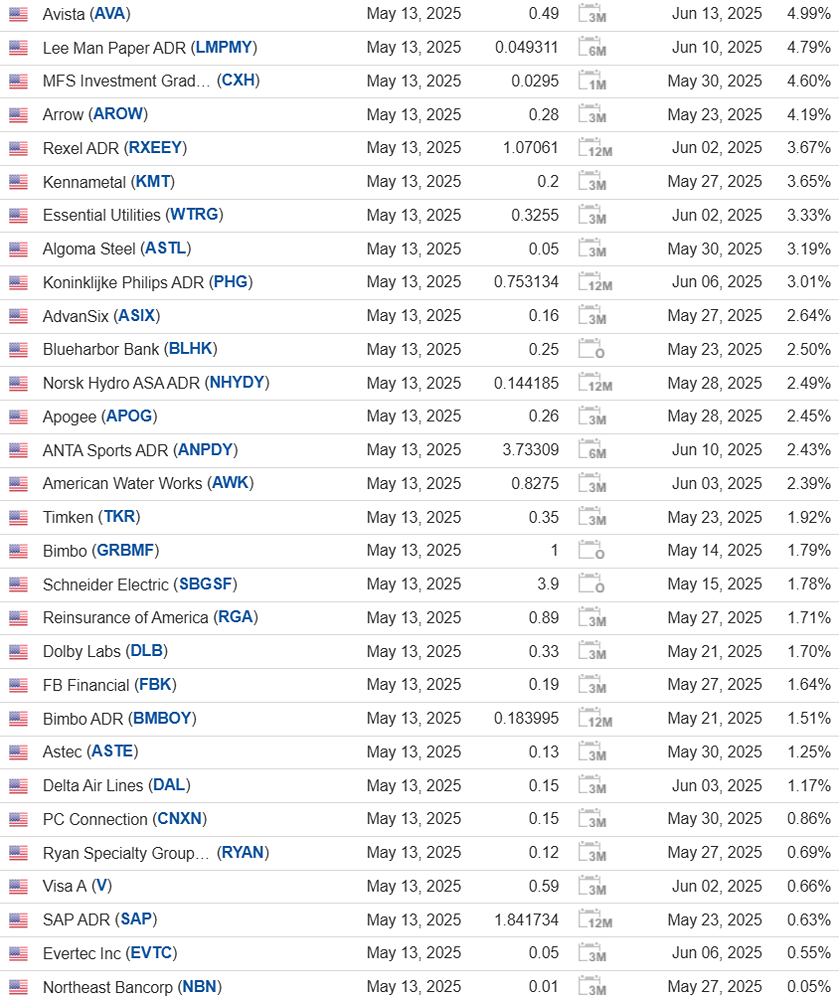The height and width of the screenshot is (1000, 839).
Task: Open the American Water Works AWK link
Action: tap(230, 483)
